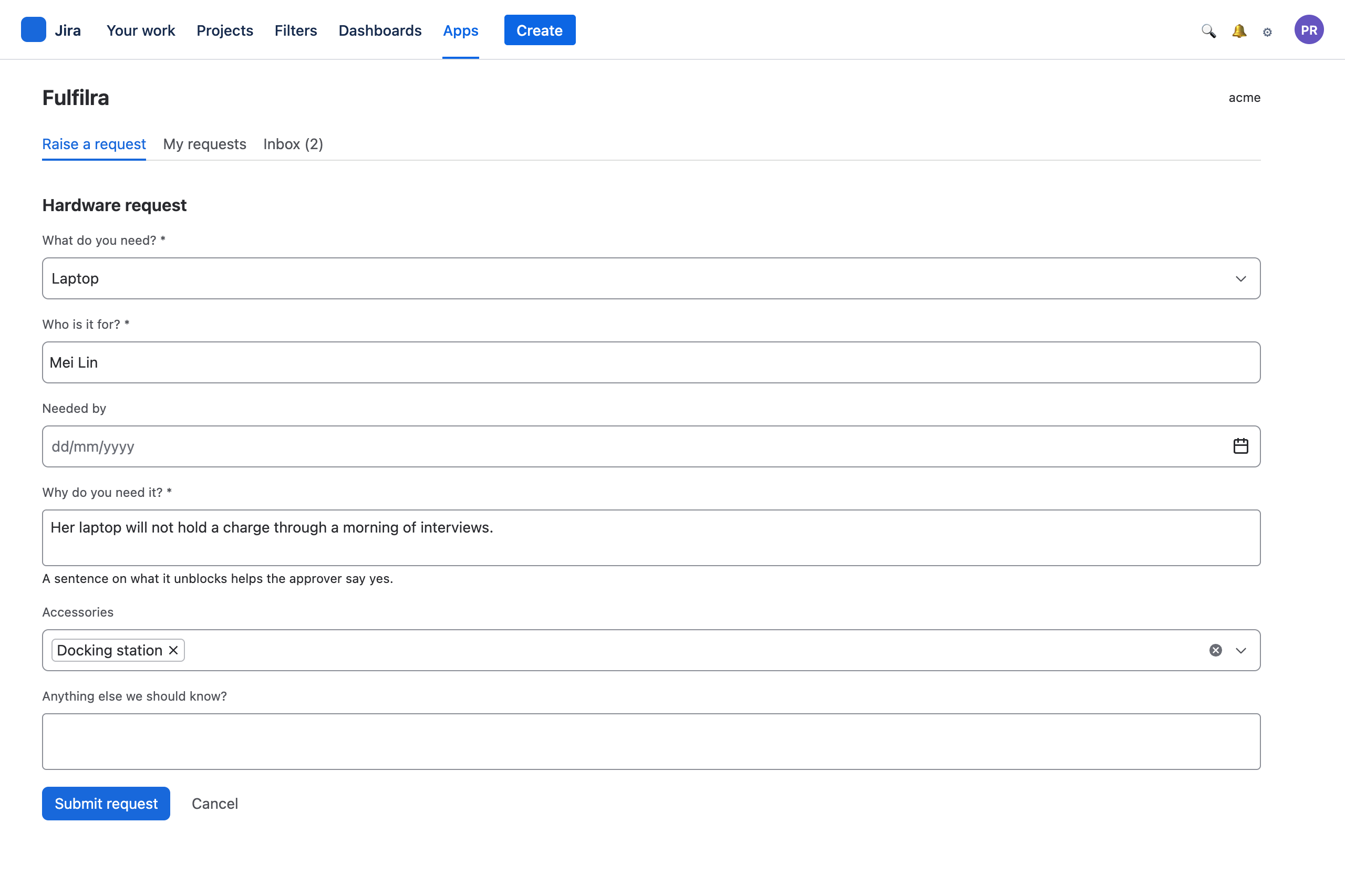Open the Projects menu
The width and height of the screenshot is (1345, 896).
click(x=225, y=30)
